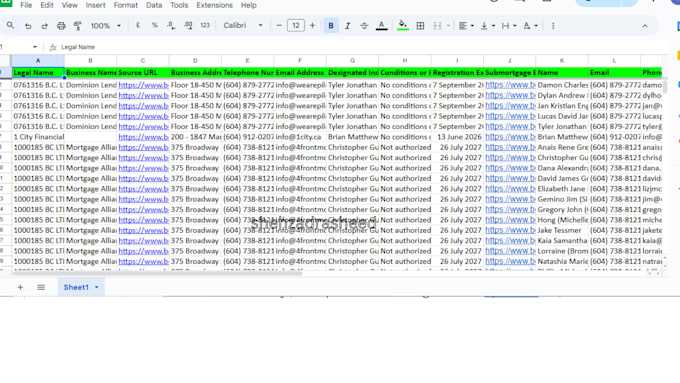Activate the paint format tool

pyautogui.click(x=78, y=26)
